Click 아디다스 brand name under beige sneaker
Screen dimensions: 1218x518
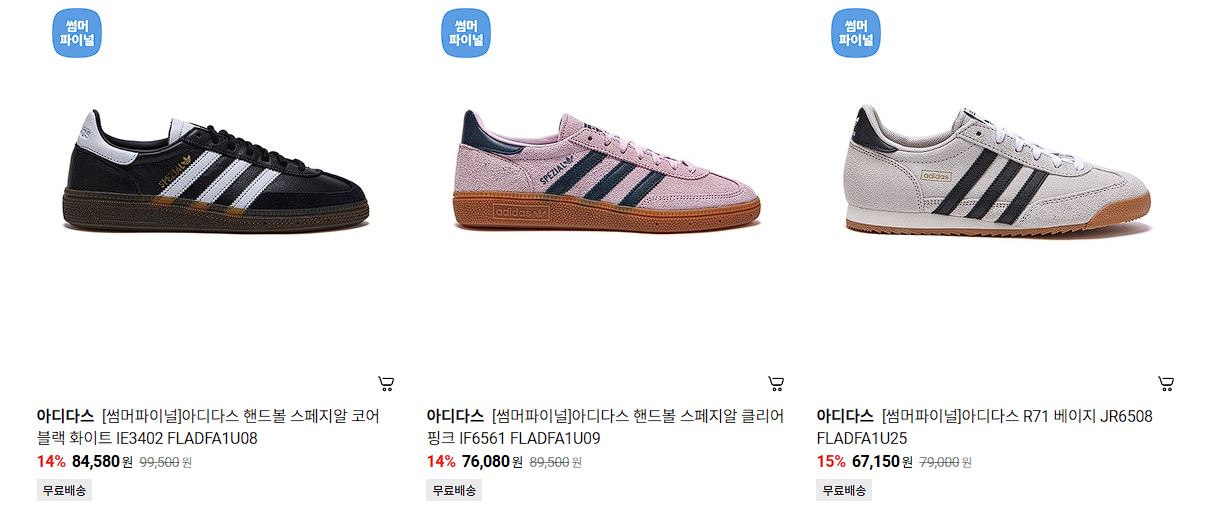845,416
